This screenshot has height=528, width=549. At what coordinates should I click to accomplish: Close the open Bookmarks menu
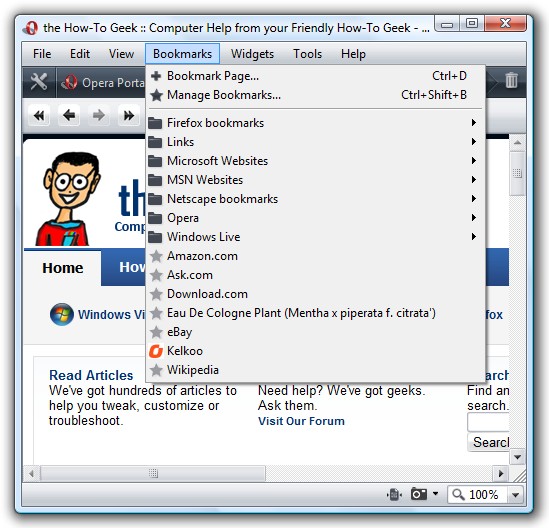point(182,54)
